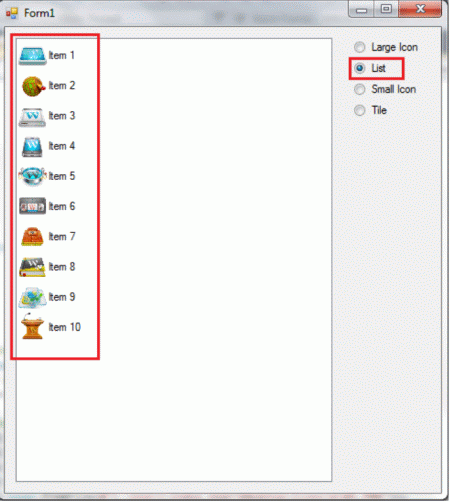
Task: Minimize the Form1 window
Action: 361,9
